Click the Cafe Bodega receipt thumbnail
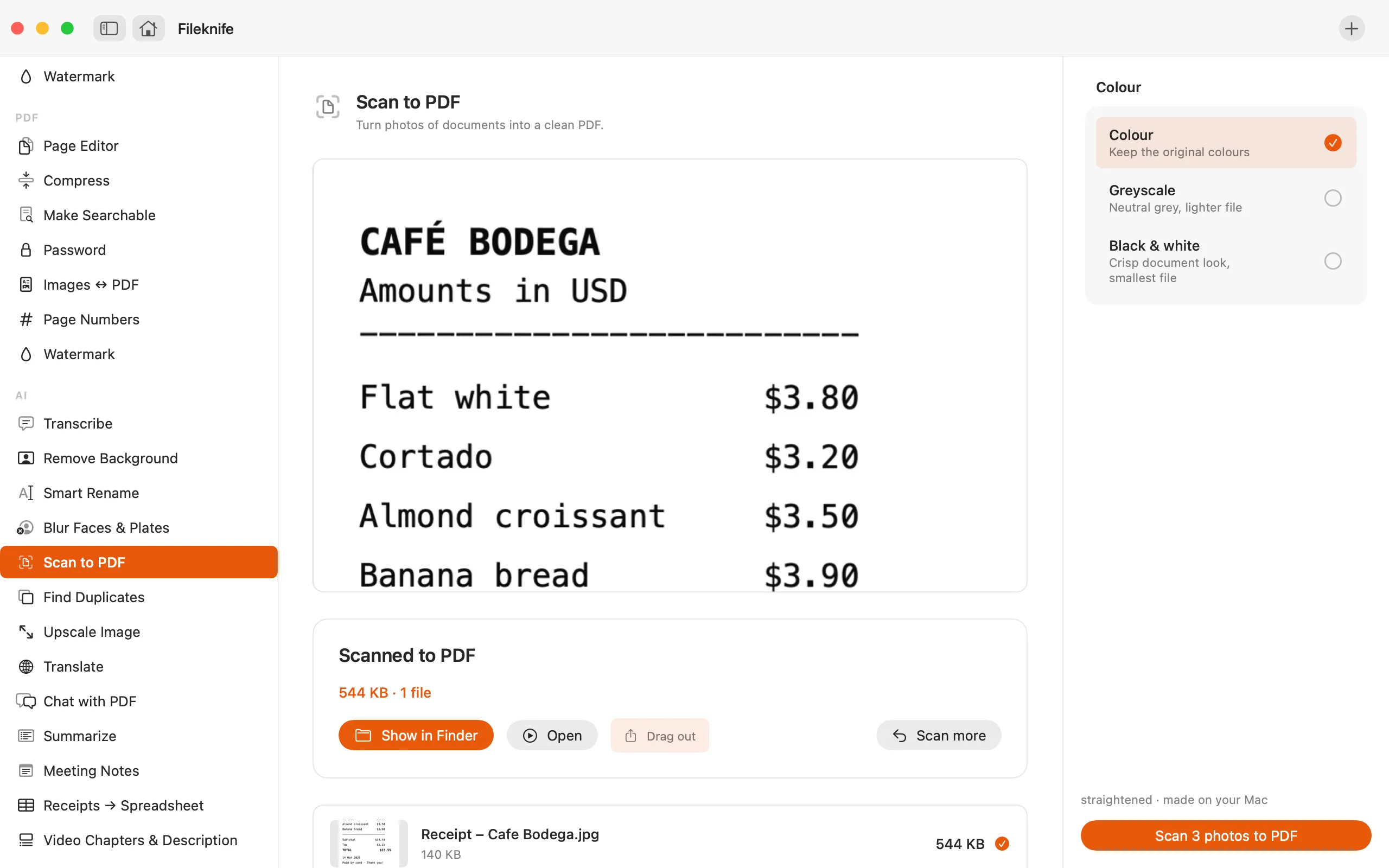The width and height of the screenshot is (1389, 868). (368, 842)
